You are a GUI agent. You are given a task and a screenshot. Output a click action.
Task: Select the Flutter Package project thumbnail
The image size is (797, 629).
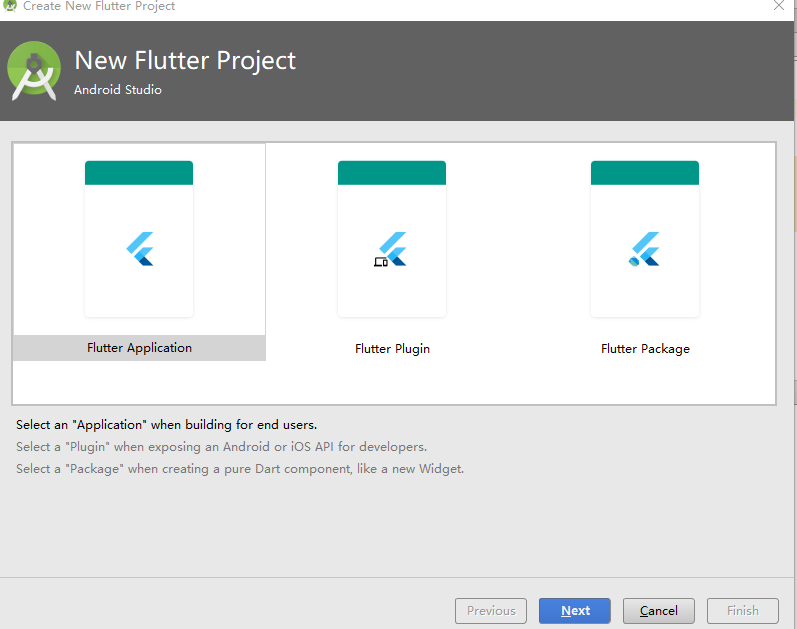[645, 239]
